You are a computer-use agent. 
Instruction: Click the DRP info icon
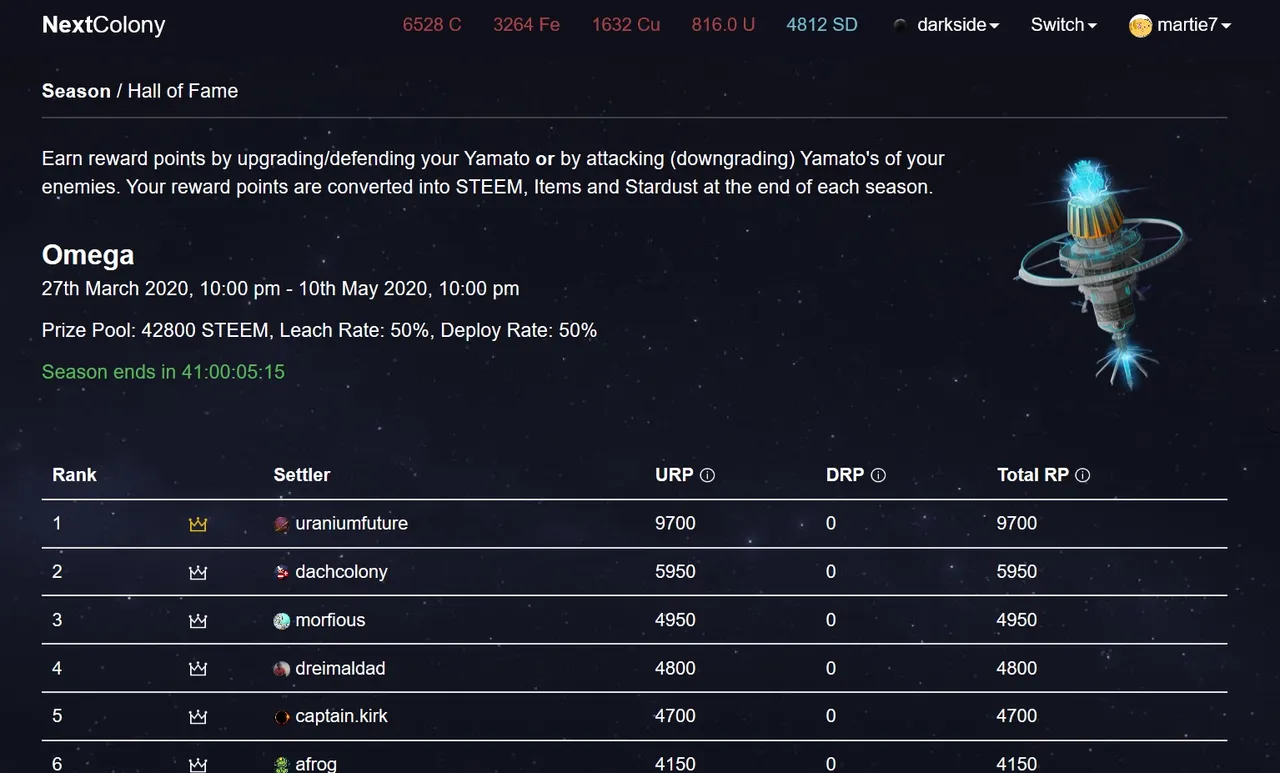(x=879, y=475)
